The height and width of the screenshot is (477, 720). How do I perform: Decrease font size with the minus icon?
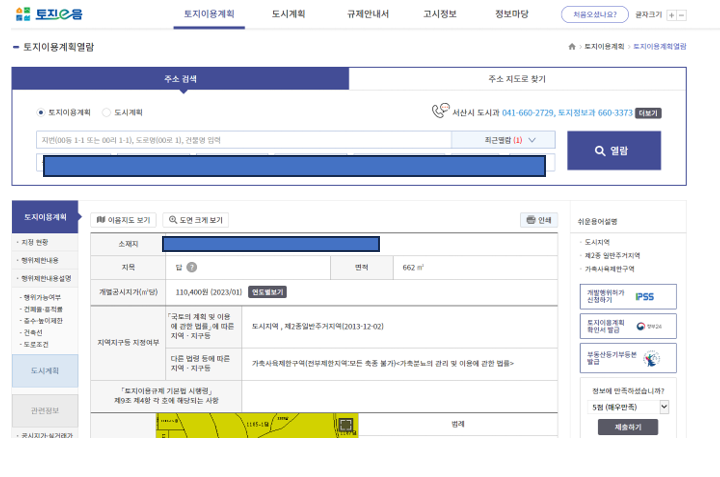click(x=682, y=15)
